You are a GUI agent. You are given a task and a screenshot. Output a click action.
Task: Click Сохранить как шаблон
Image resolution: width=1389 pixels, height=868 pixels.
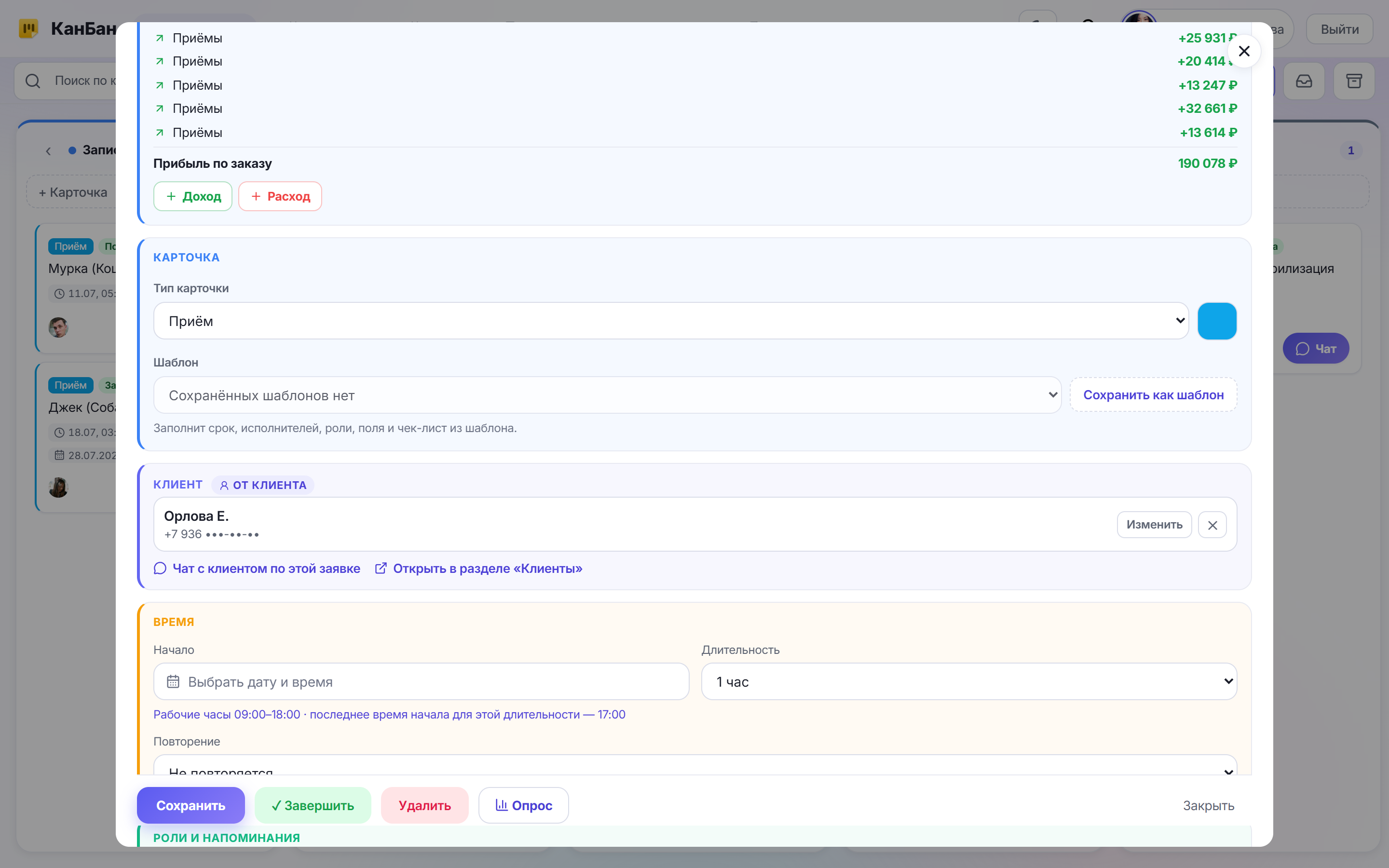(x=1153, y=395)
